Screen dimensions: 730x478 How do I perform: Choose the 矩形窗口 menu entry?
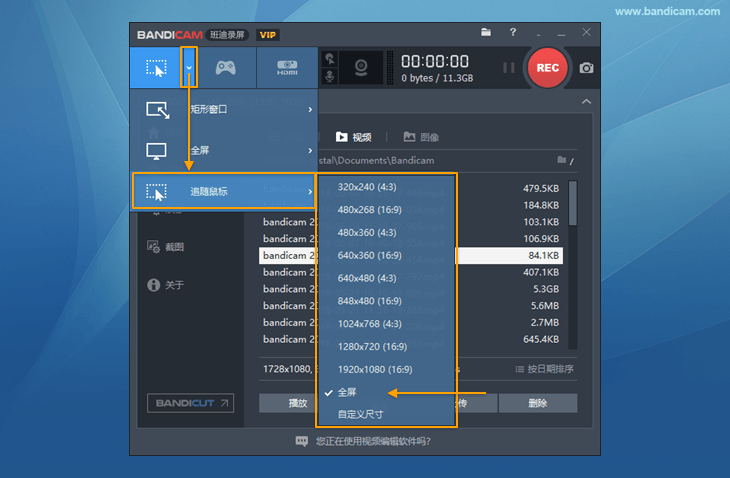click(x=225, y=109)
